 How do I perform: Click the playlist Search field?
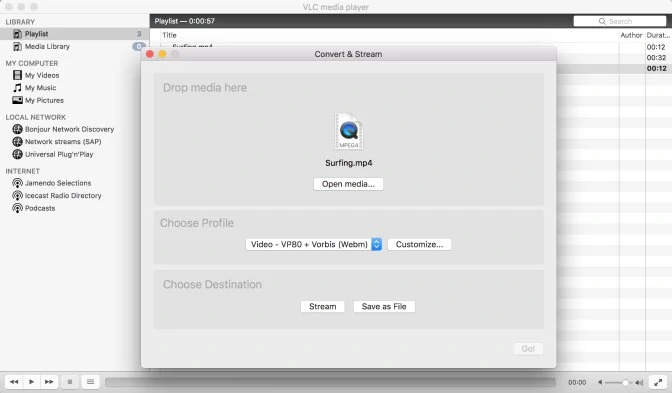click(620, 21)
